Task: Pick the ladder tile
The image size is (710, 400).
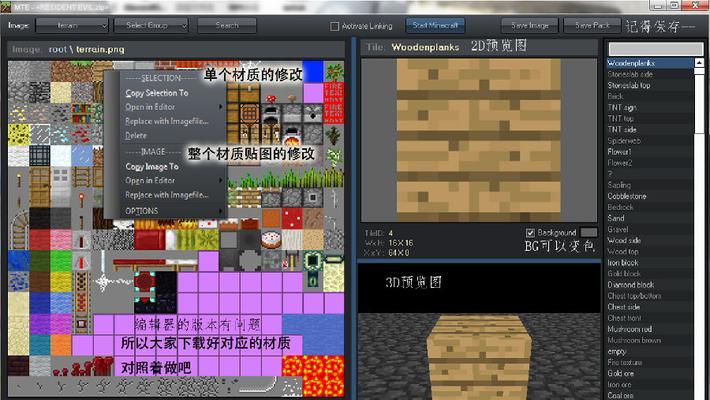Action: pos(82,176)
